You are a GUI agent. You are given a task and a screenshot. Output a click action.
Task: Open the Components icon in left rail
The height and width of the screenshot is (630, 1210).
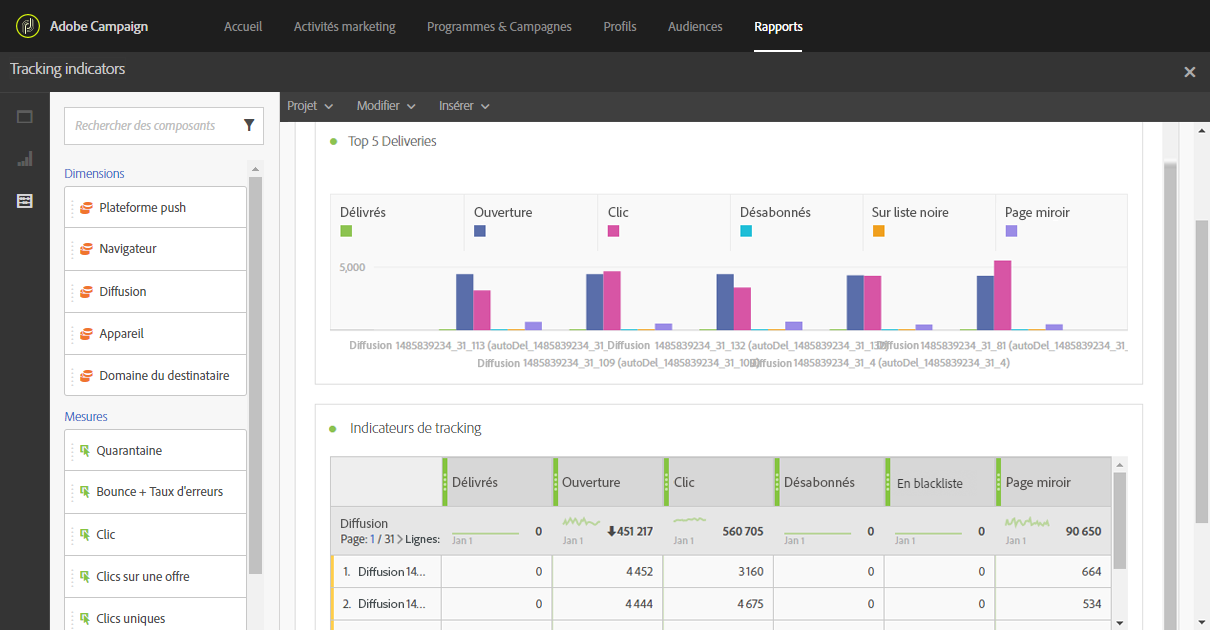(25, 201)
